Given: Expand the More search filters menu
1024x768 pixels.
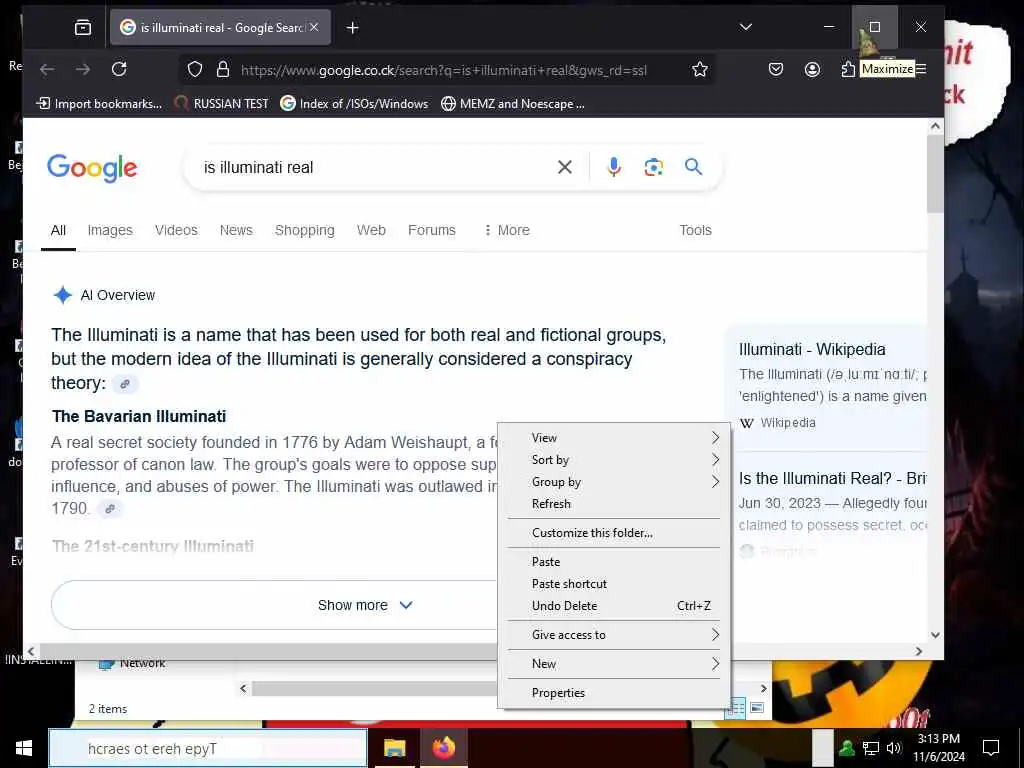Looking at the screenshot, I should (x=507, y=230).
